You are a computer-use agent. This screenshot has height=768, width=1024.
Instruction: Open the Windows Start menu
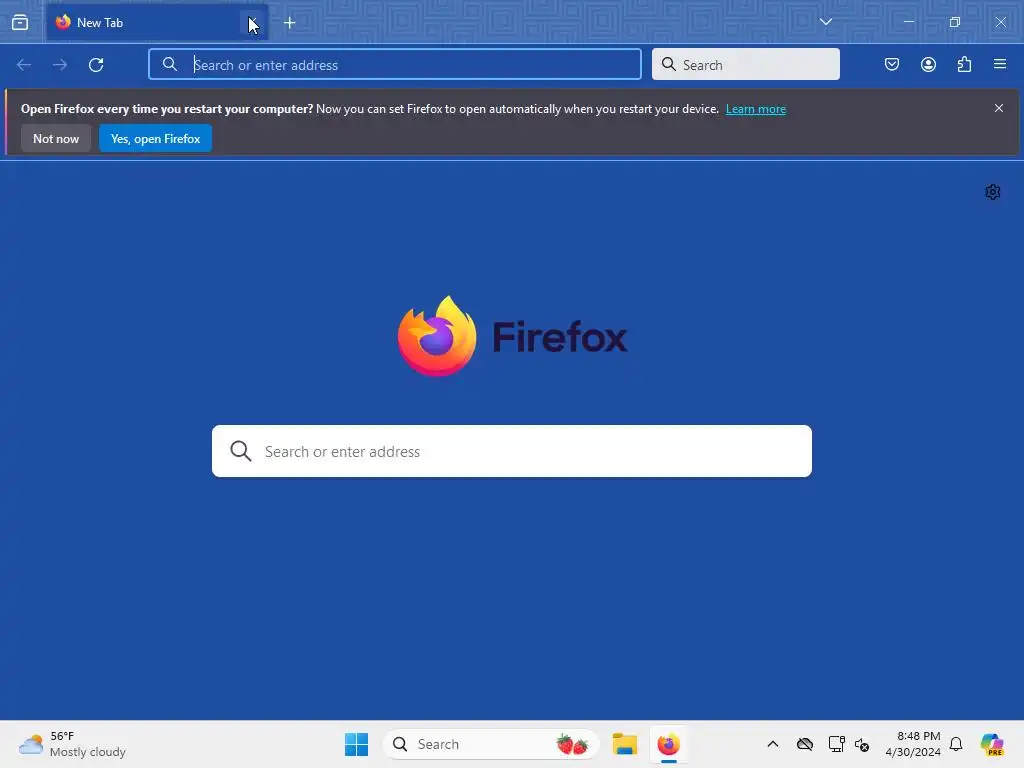(x=357, y=744)
